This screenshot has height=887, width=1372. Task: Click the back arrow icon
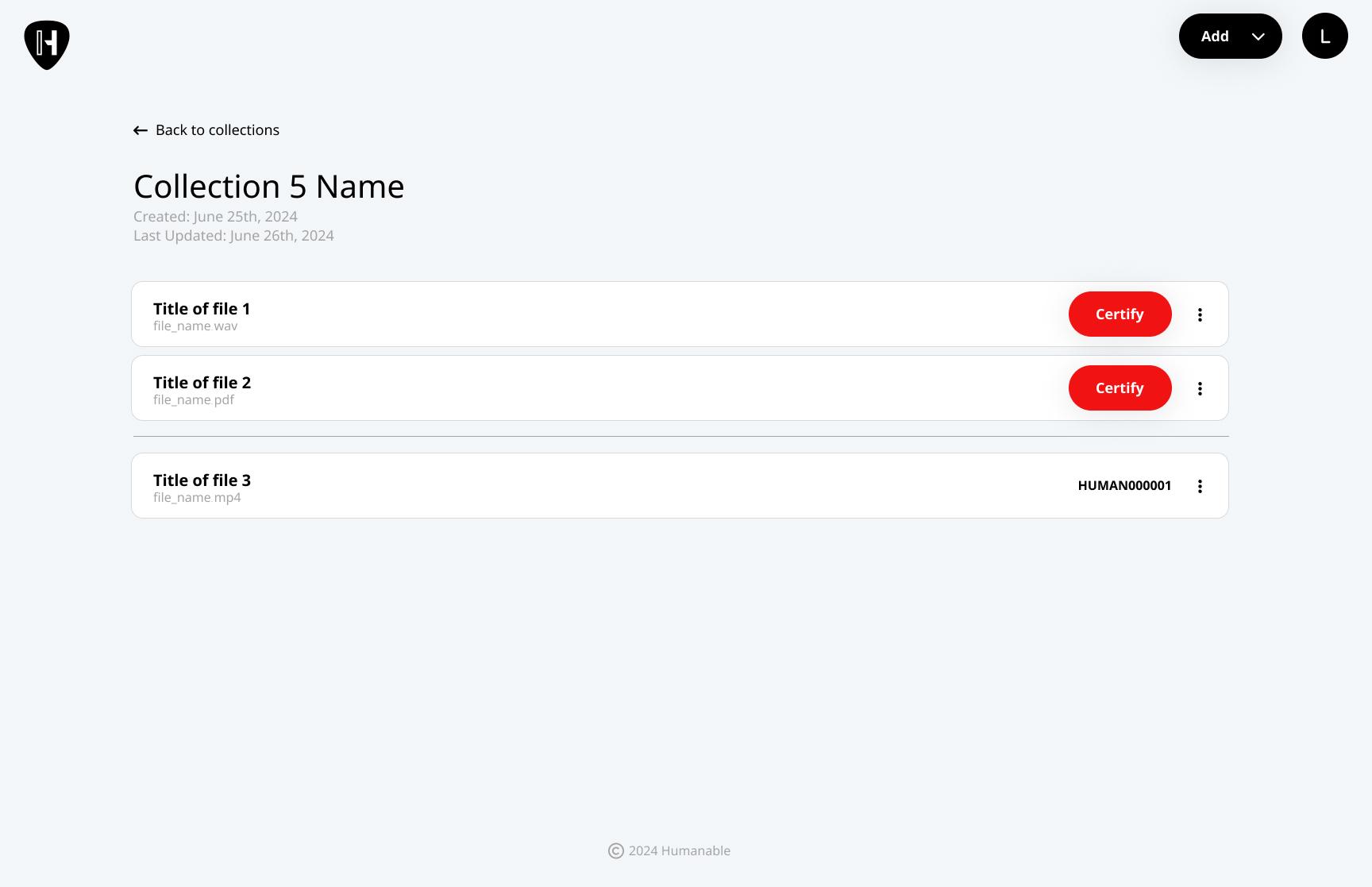(141, 130)
